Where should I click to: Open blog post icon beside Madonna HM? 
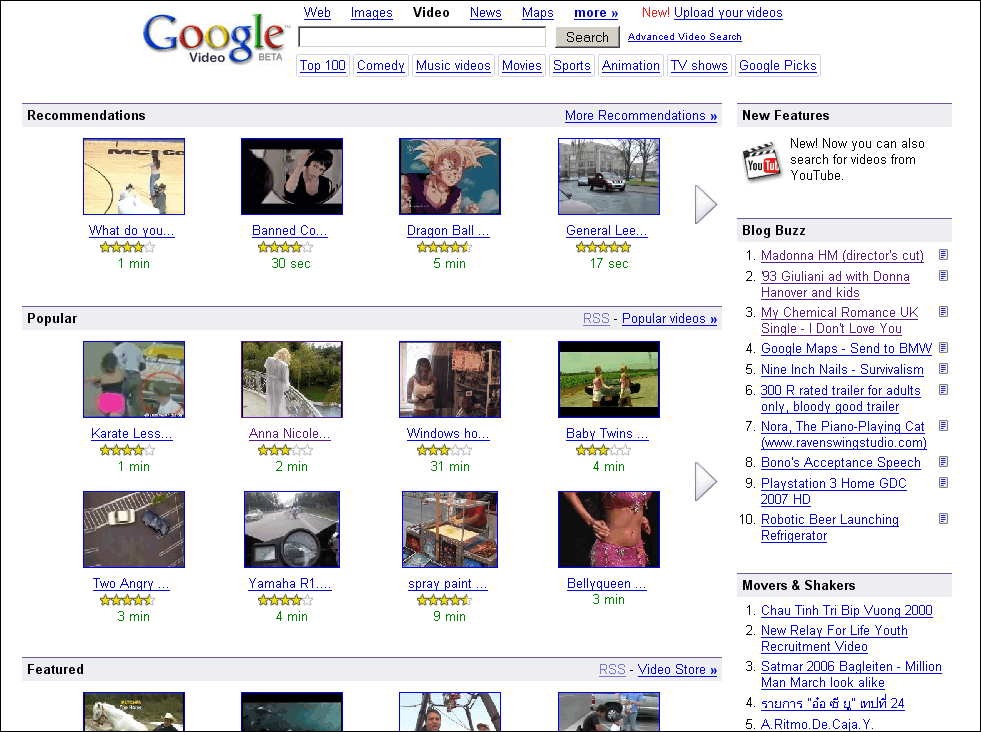(943, 255)
